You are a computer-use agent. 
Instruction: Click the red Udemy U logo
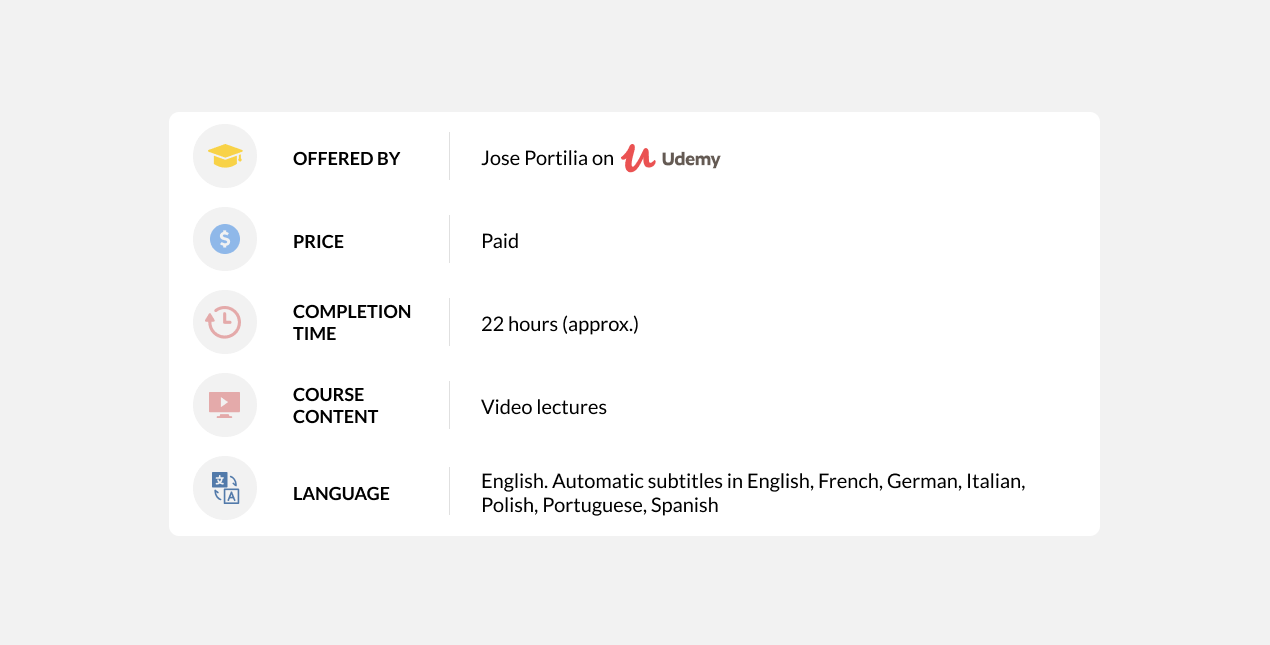click(637, 158)
